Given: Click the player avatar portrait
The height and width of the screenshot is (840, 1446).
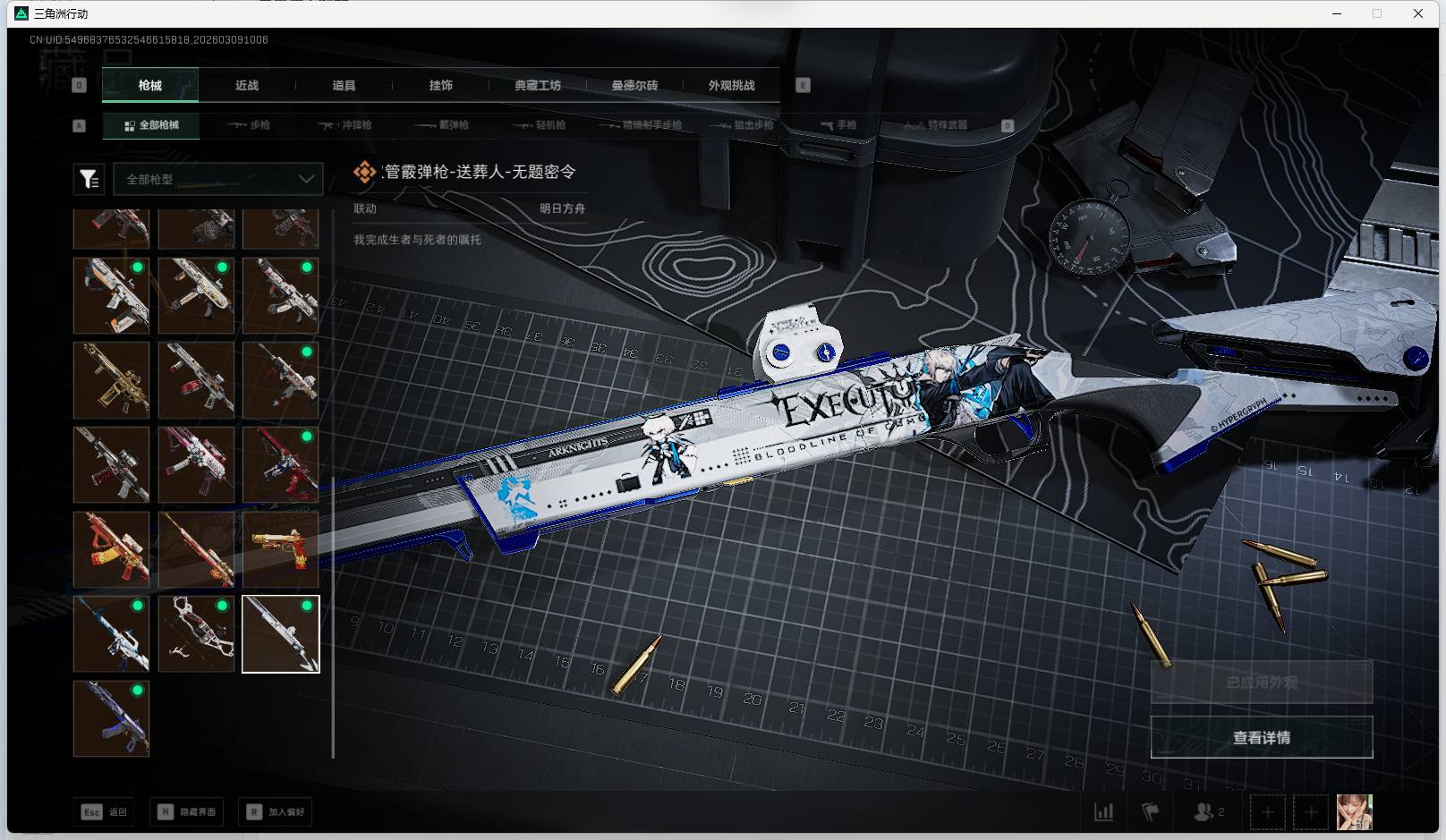Looking at the screenshot, I should [x=1354, y=812].
